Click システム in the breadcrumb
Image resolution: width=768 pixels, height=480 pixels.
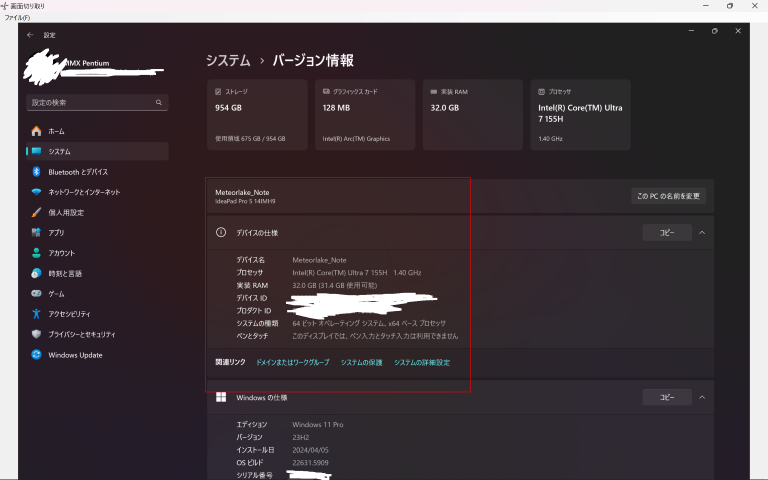228,60
